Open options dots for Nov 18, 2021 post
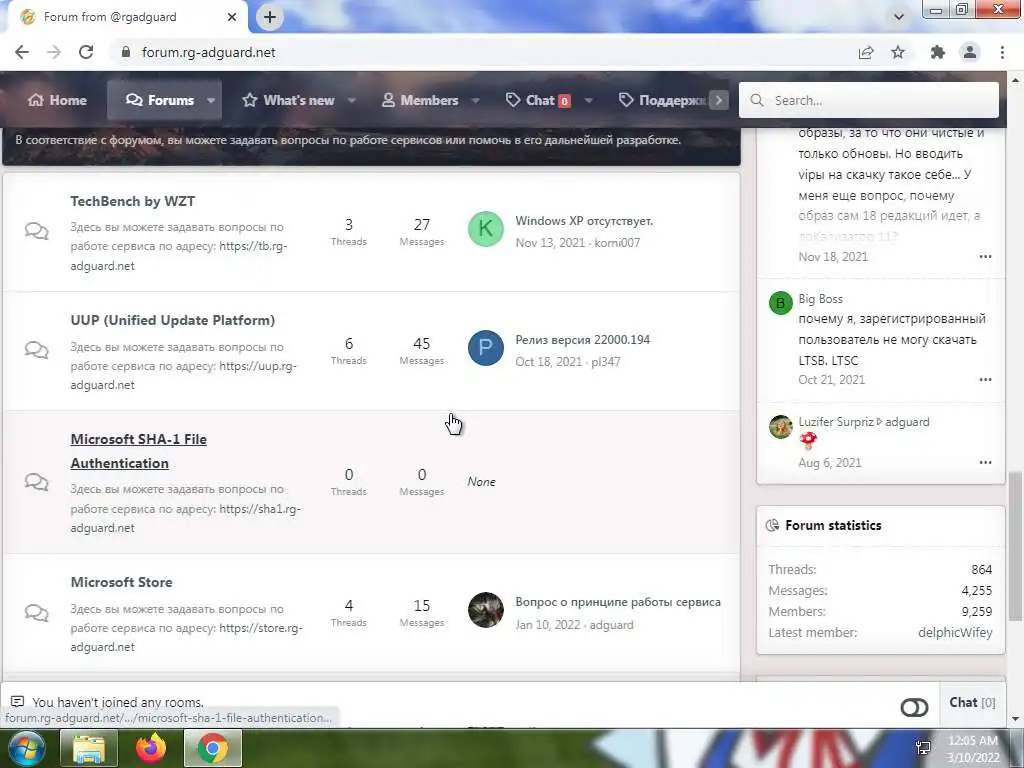 click(985, 257)
